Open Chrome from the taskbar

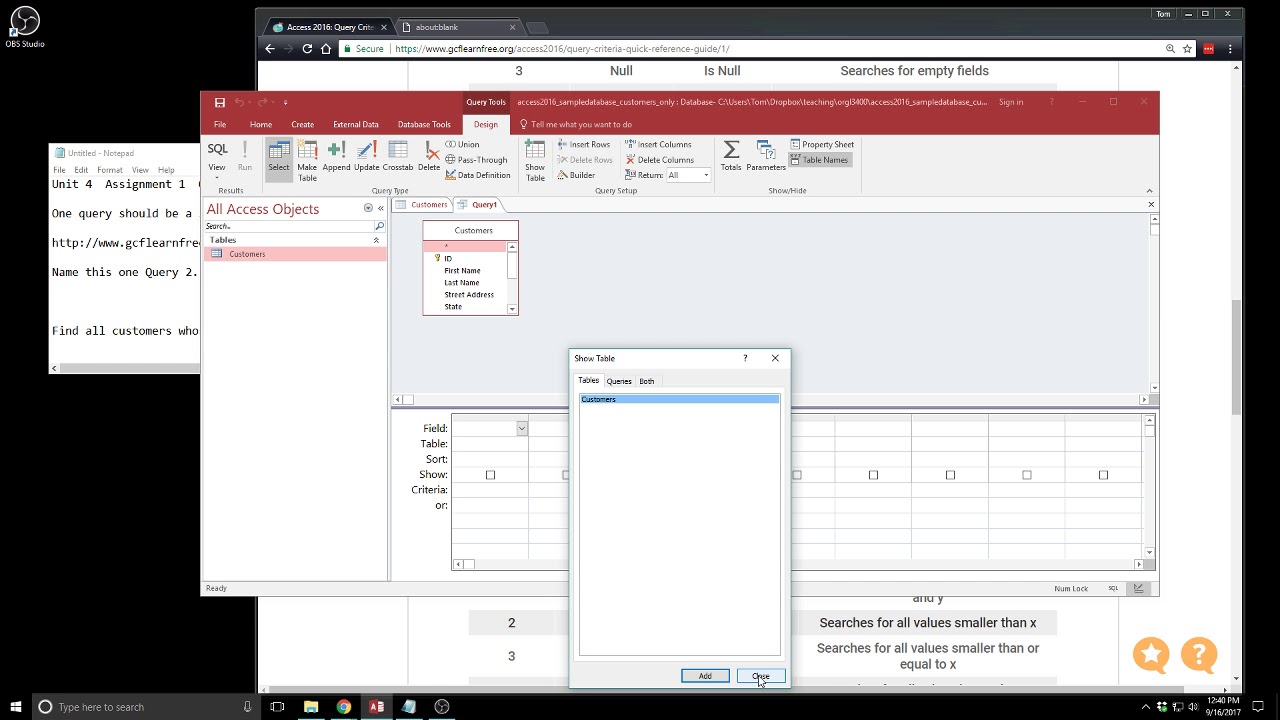tap(344, 707)
